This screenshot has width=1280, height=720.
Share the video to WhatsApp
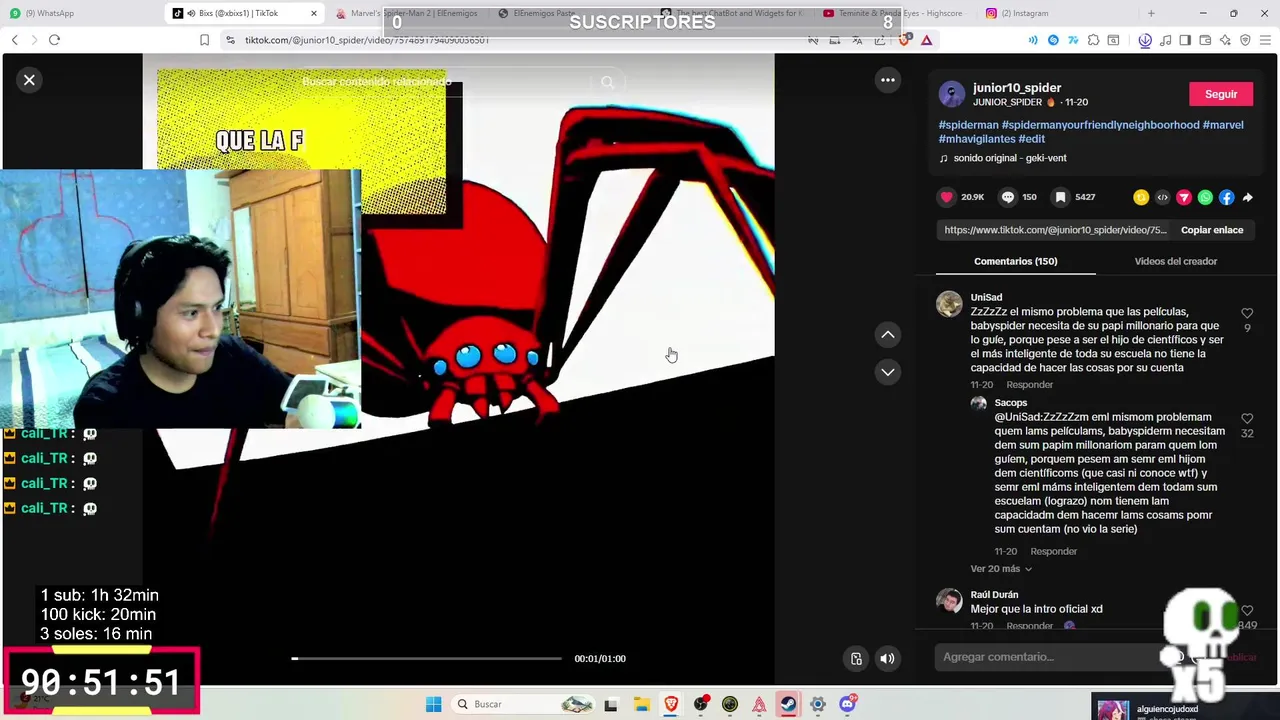[1205, 198]
